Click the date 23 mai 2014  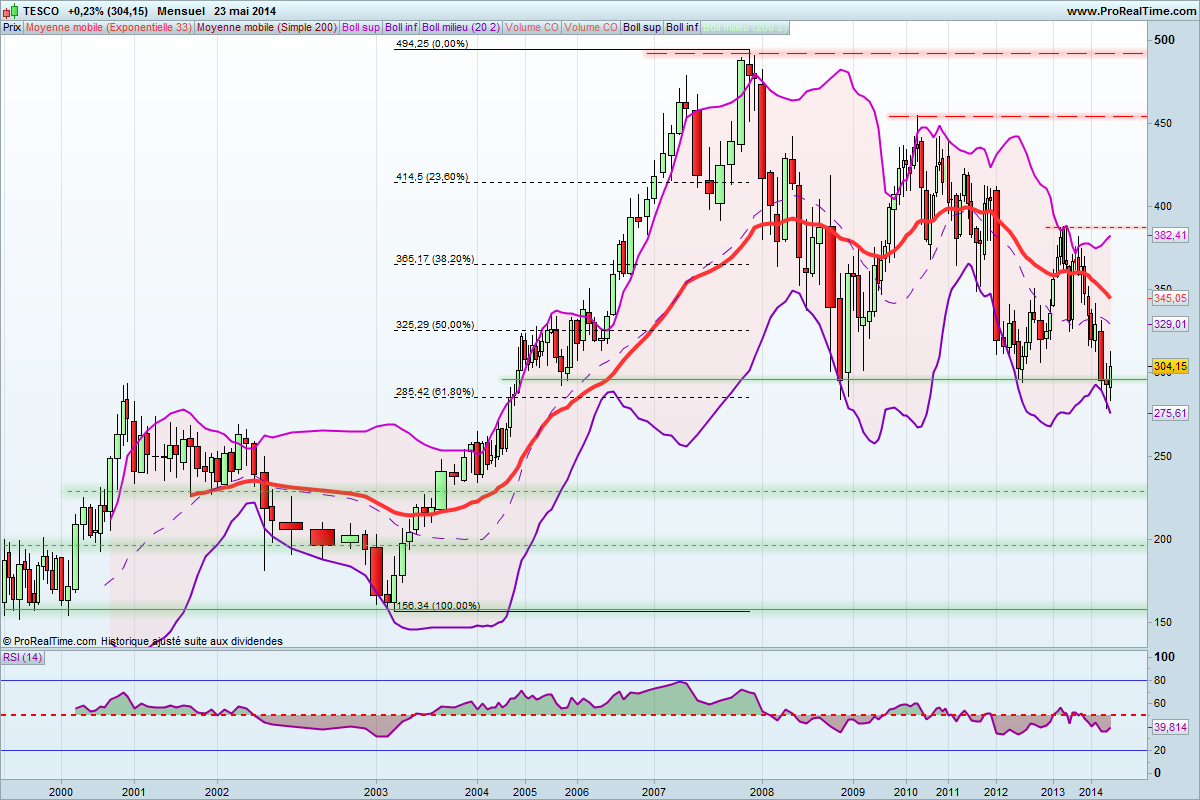point(246,11)
